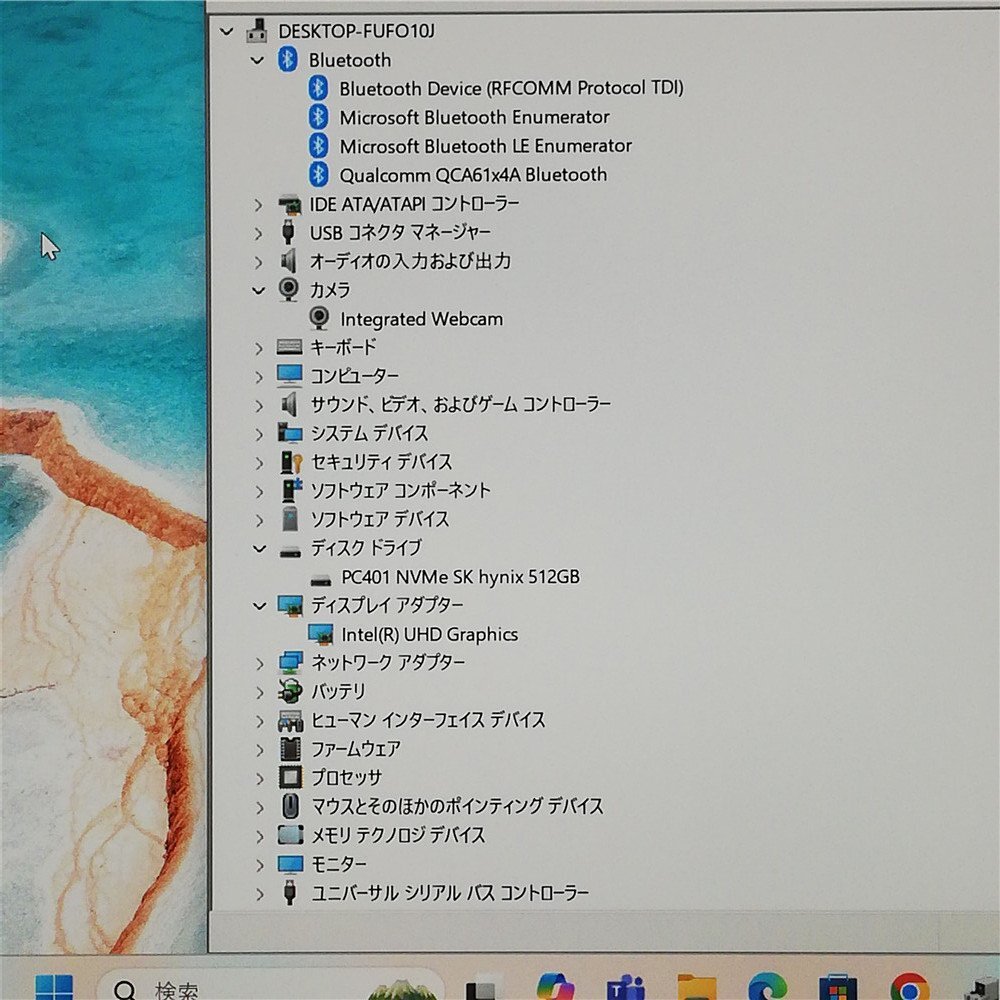Open Copilot from the taskbar
Image resolution: width=1000 pixels, height=1000 pixels.
(555, 987)
